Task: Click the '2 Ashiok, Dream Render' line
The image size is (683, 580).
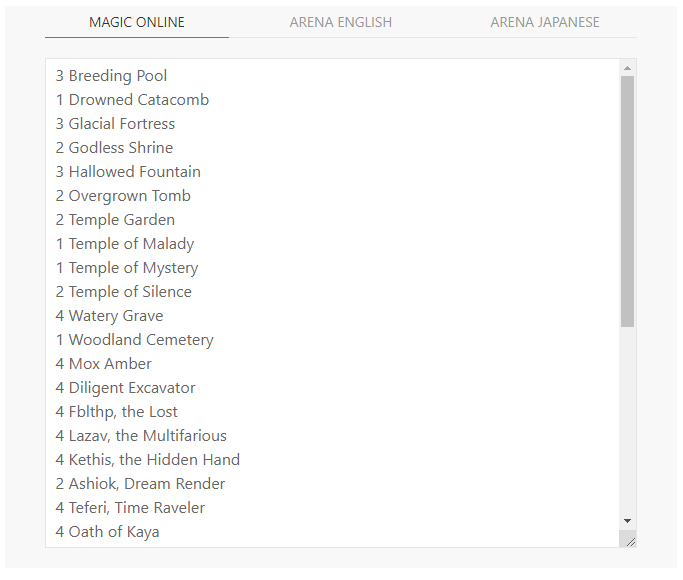Action: point(140,484)
